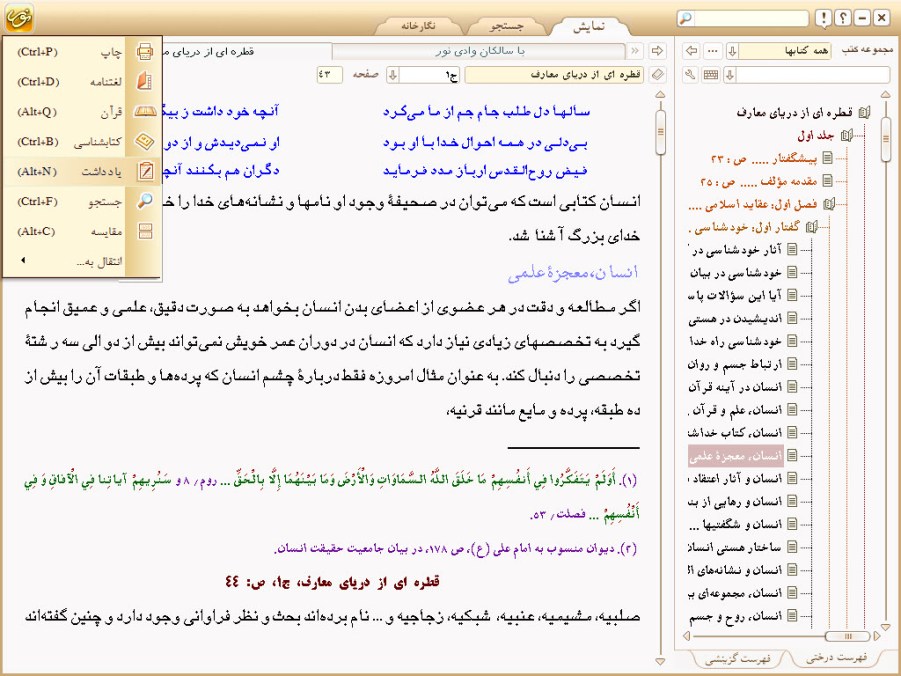The image size is (901, 676).
Task: Open the wrench settings icon
Action: pyautogui.click(x=691, y=75)
